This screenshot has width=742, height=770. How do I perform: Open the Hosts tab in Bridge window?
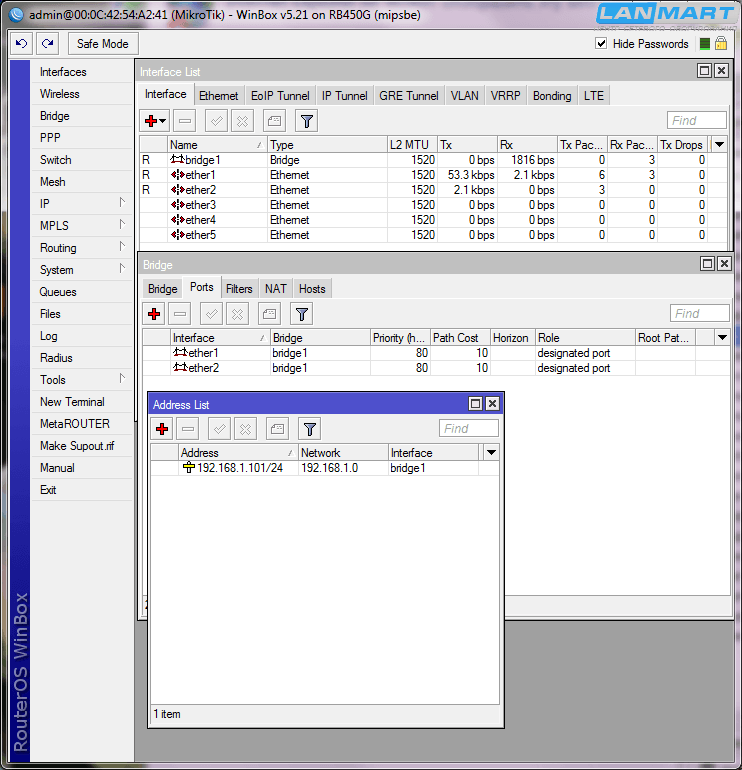312,289
